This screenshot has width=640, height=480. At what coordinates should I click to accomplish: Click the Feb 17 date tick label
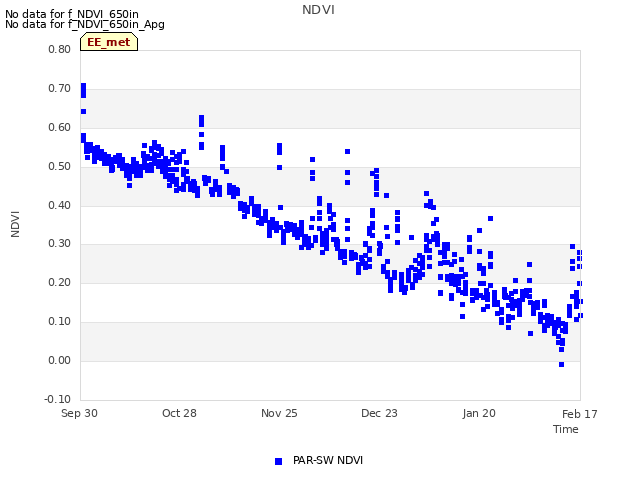click(x=580, y=414)
